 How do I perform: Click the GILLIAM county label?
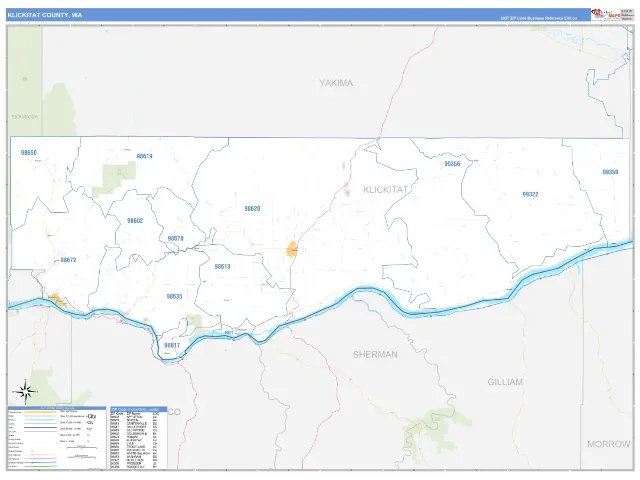point(505,382)
